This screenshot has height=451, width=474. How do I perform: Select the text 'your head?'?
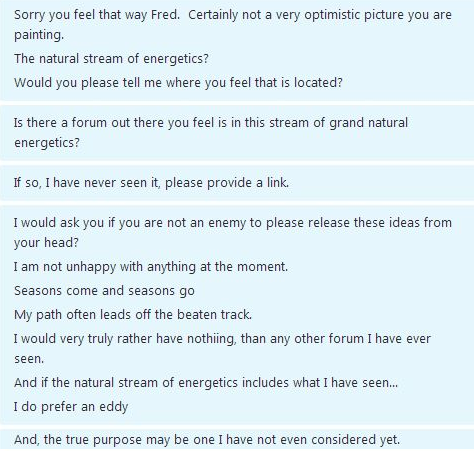tap(46, 243)
